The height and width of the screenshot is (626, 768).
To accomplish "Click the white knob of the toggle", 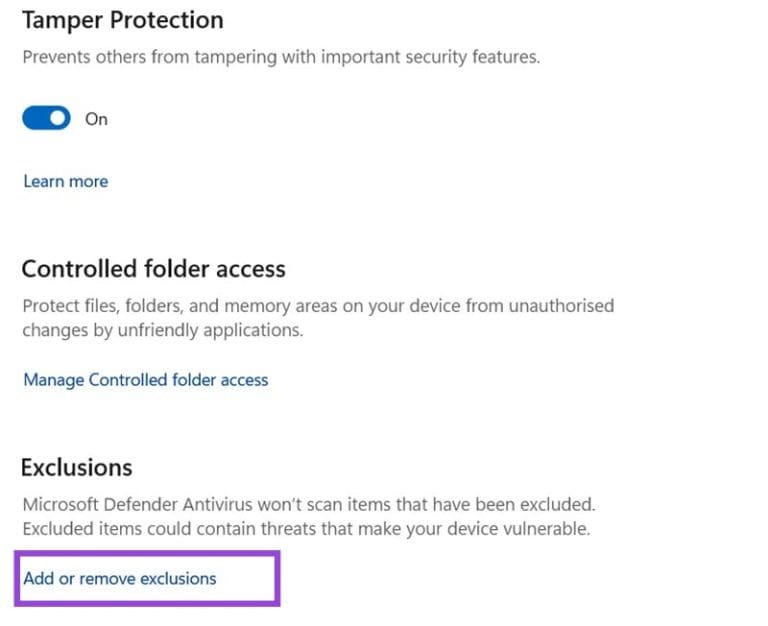I will click(x=59, y=118).
